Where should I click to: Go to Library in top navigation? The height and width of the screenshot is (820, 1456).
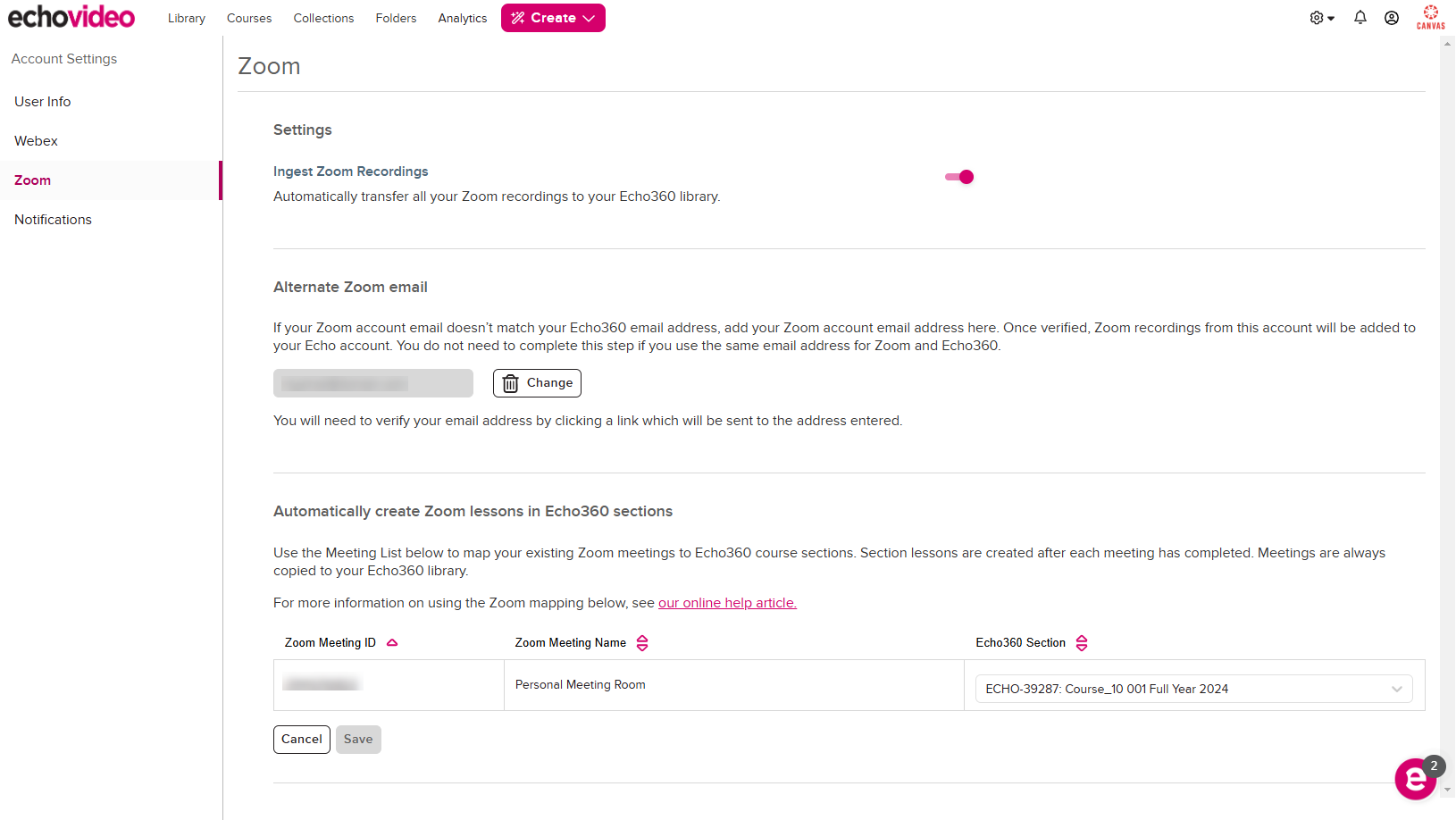[187, 18]
